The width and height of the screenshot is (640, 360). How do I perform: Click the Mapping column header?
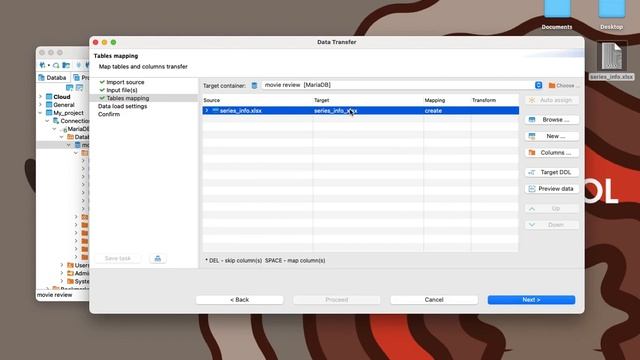(435, 100)
